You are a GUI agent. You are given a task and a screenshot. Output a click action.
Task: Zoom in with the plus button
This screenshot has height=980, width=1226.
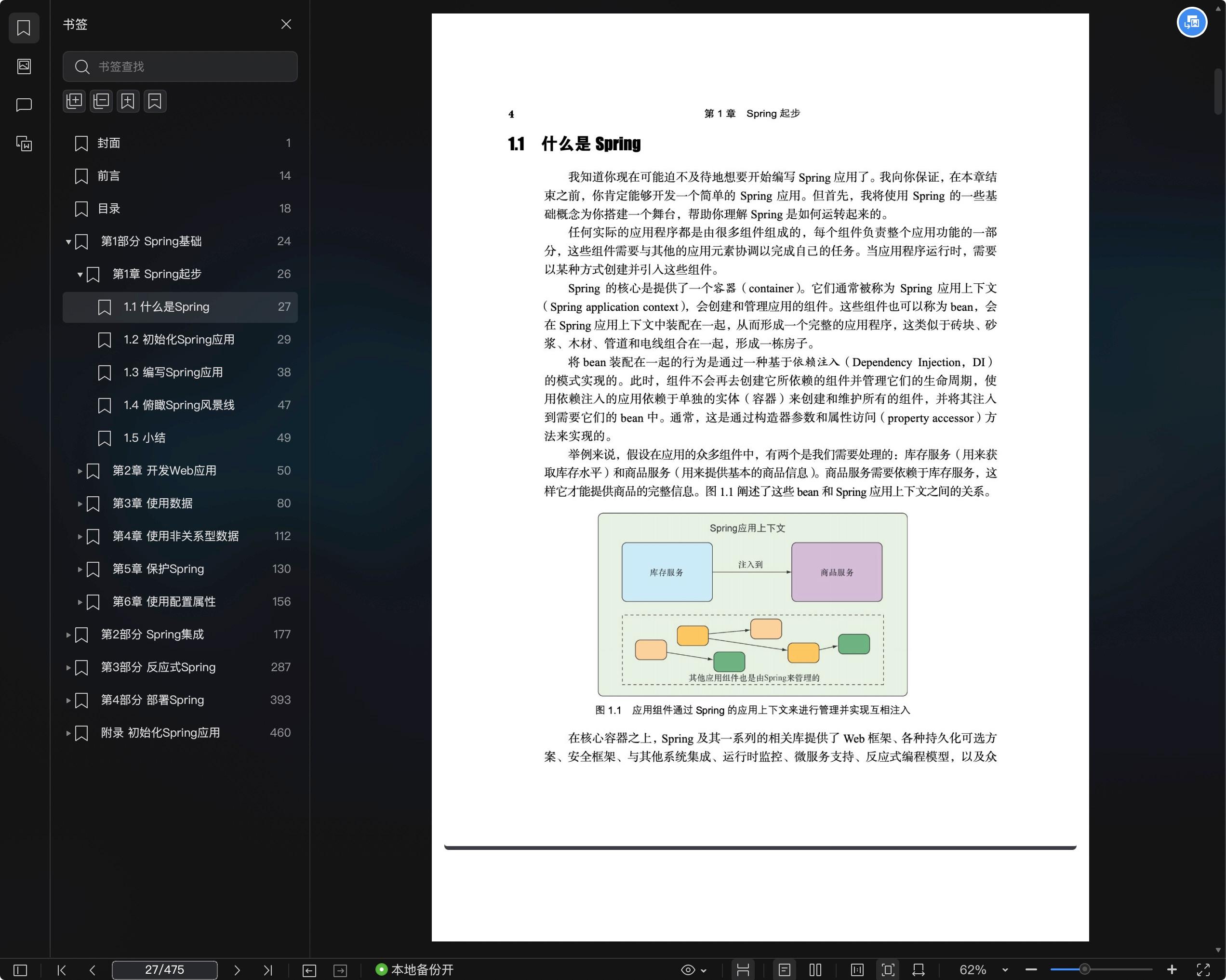click(x=1172, y=970)
